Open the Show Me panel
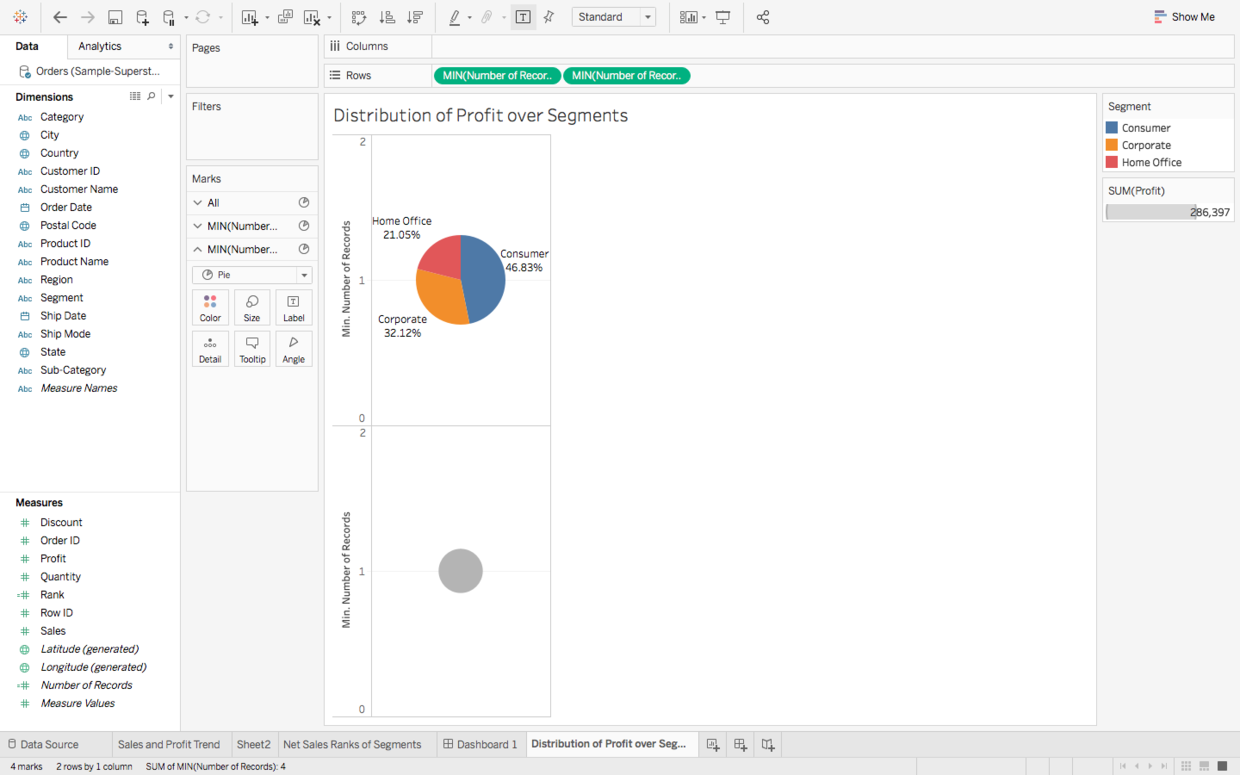 tap(1184, 17)
